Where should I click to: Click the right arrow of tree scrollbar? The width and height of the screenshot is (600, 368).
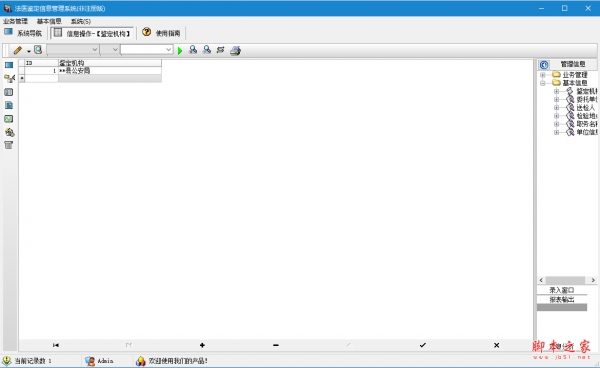click(x=593, y=280)
